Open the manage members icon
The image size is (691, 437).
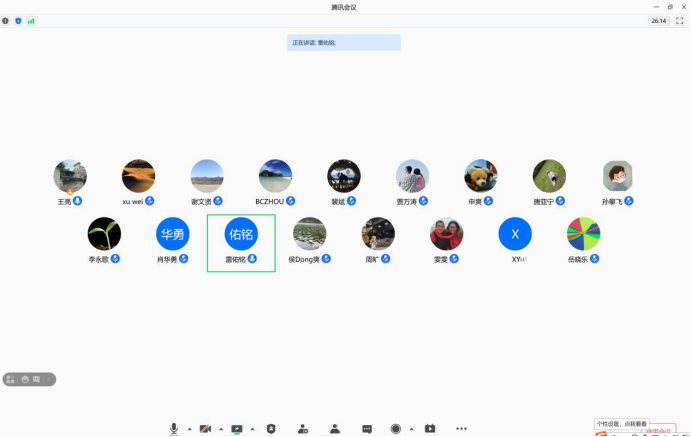[335, 429]
